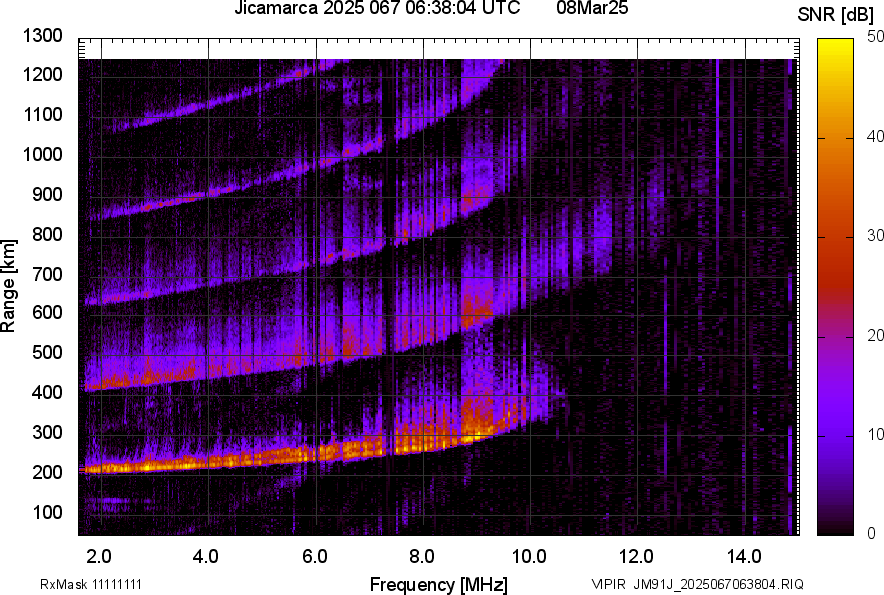This screenshot has width=884, height=595.
Task: Click the 'Range [km]' axis label
Action: pos(8,286)
